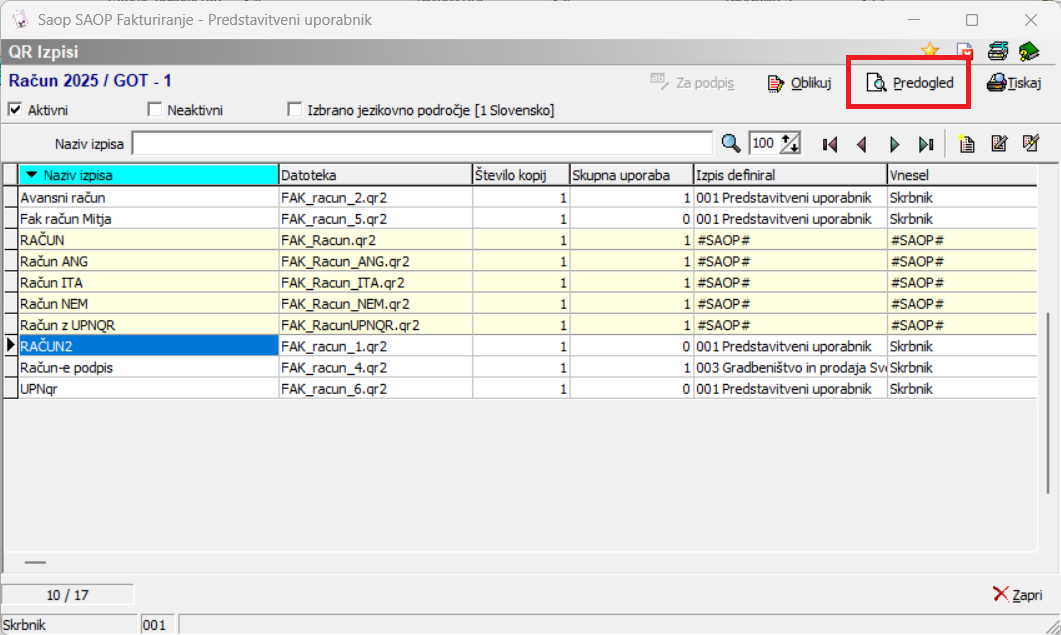This screenshot has height=635, width=1061.
Task: Click the document icon with the red badge
Action: (x=964, y=51)
